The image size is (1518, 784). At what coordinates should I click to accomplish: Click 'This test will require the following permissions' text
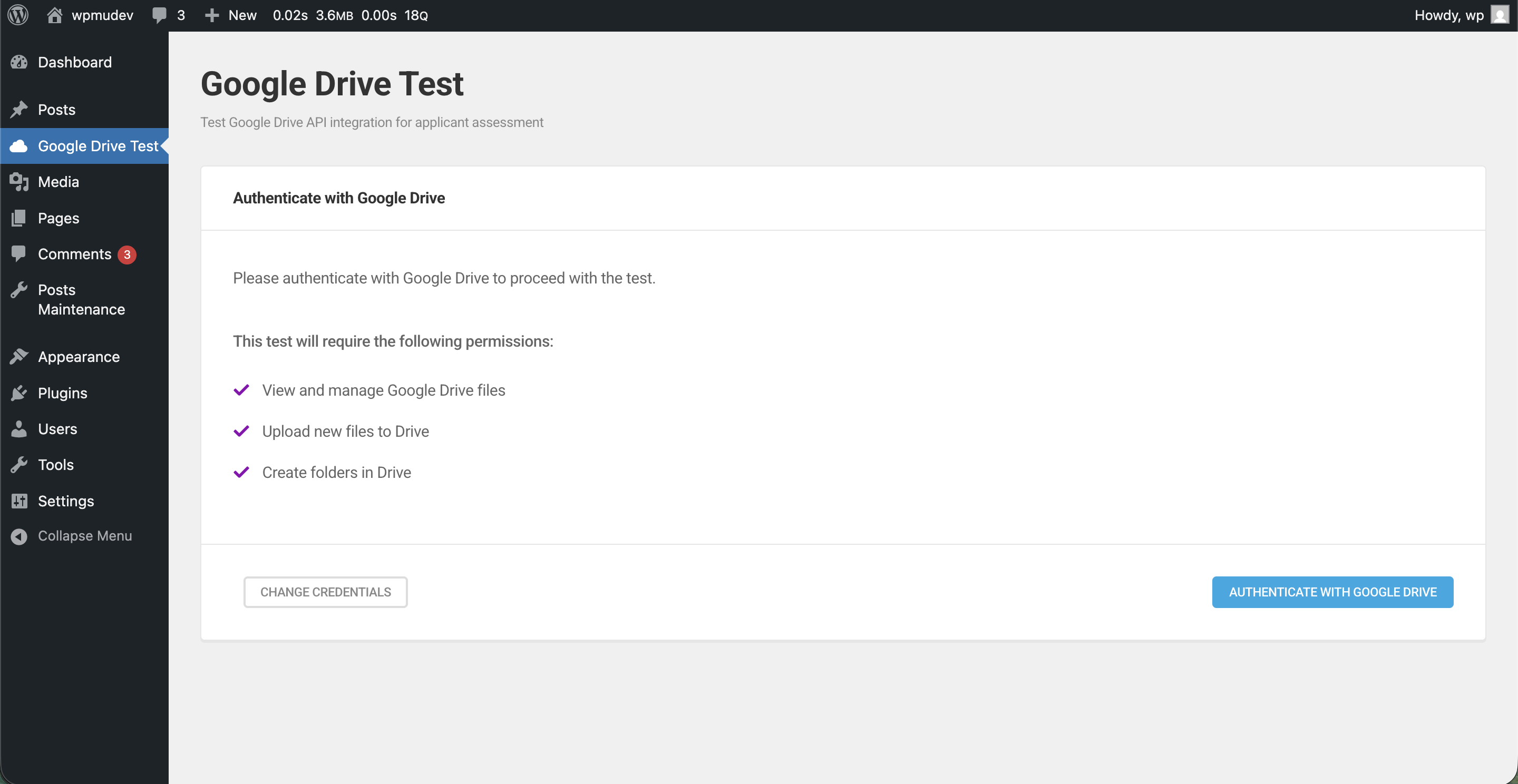coord(393,341)
